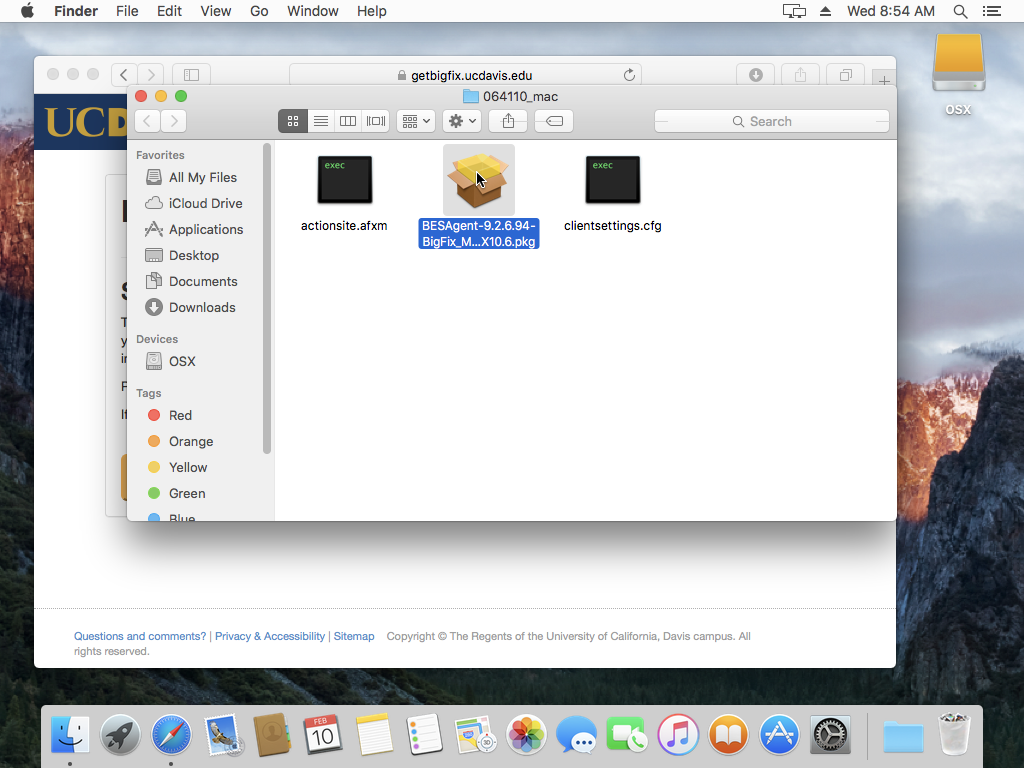Screen dimensions: 1024x768
Task: Select the actionsite.afxm file icon
Action: click(344, 181)
